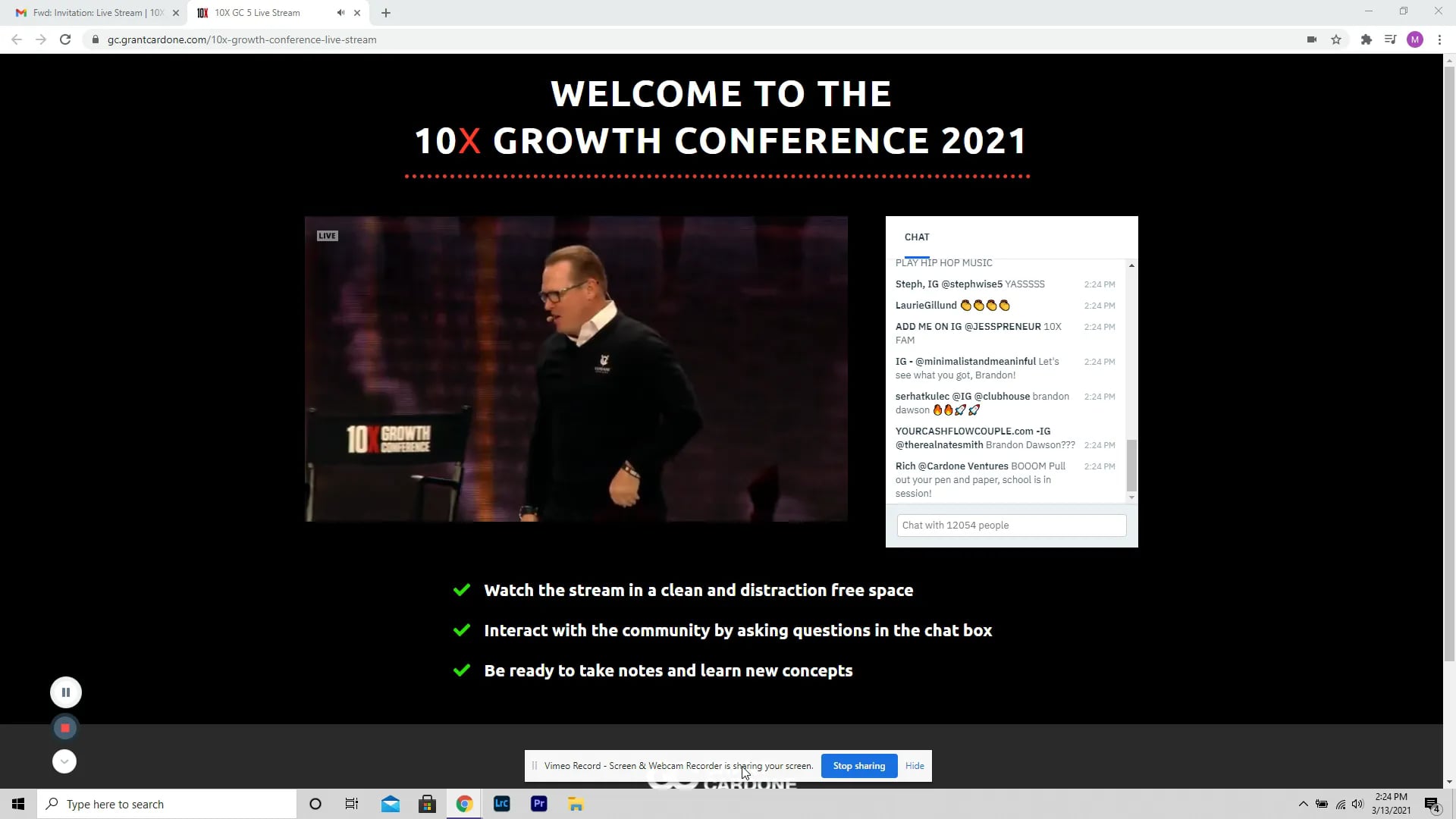Open the Chrome customize menu
Viewport: 1456px width, 819px height.
point(1440,39)
